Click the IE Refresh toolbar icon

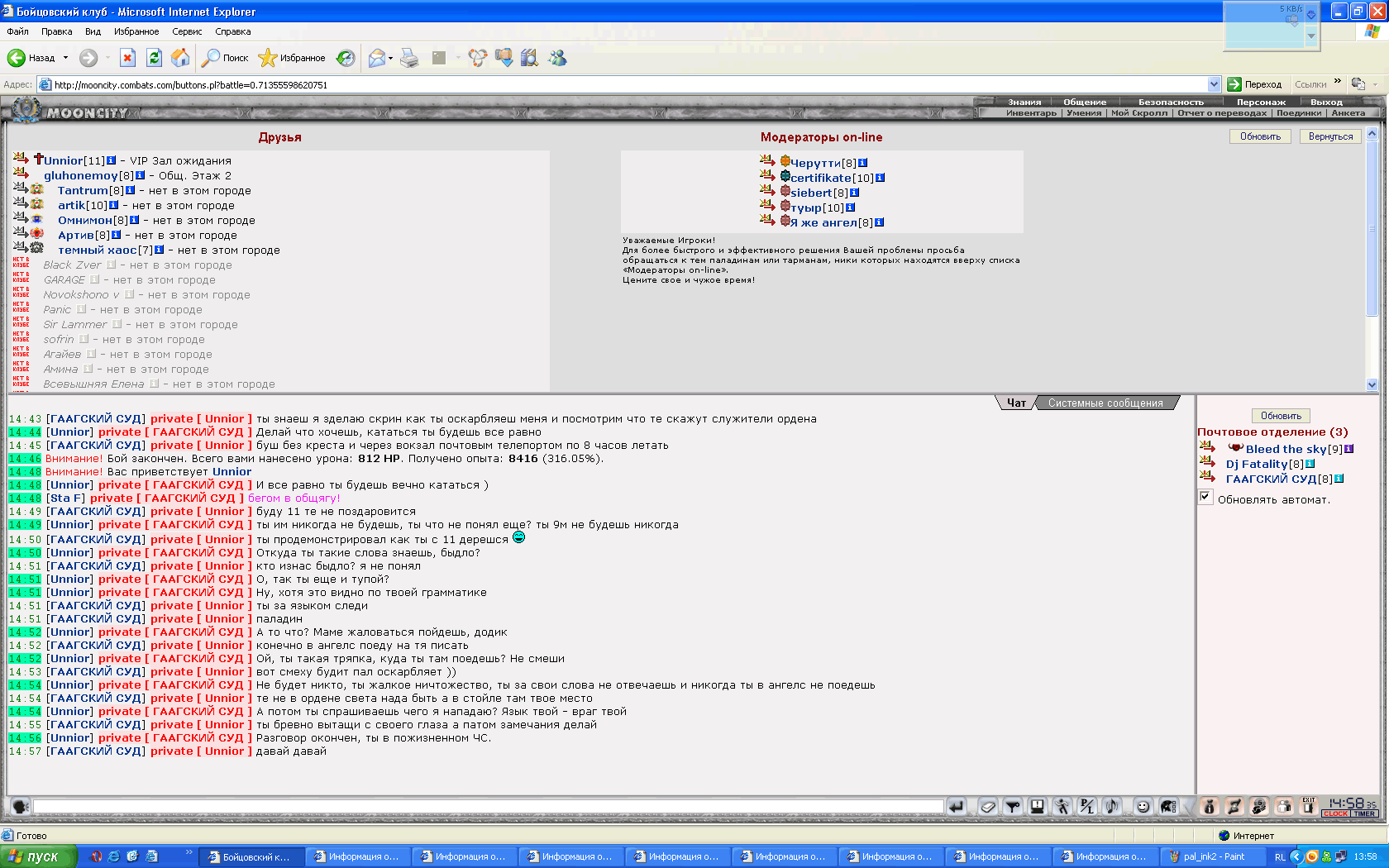(x=154, y=58)
